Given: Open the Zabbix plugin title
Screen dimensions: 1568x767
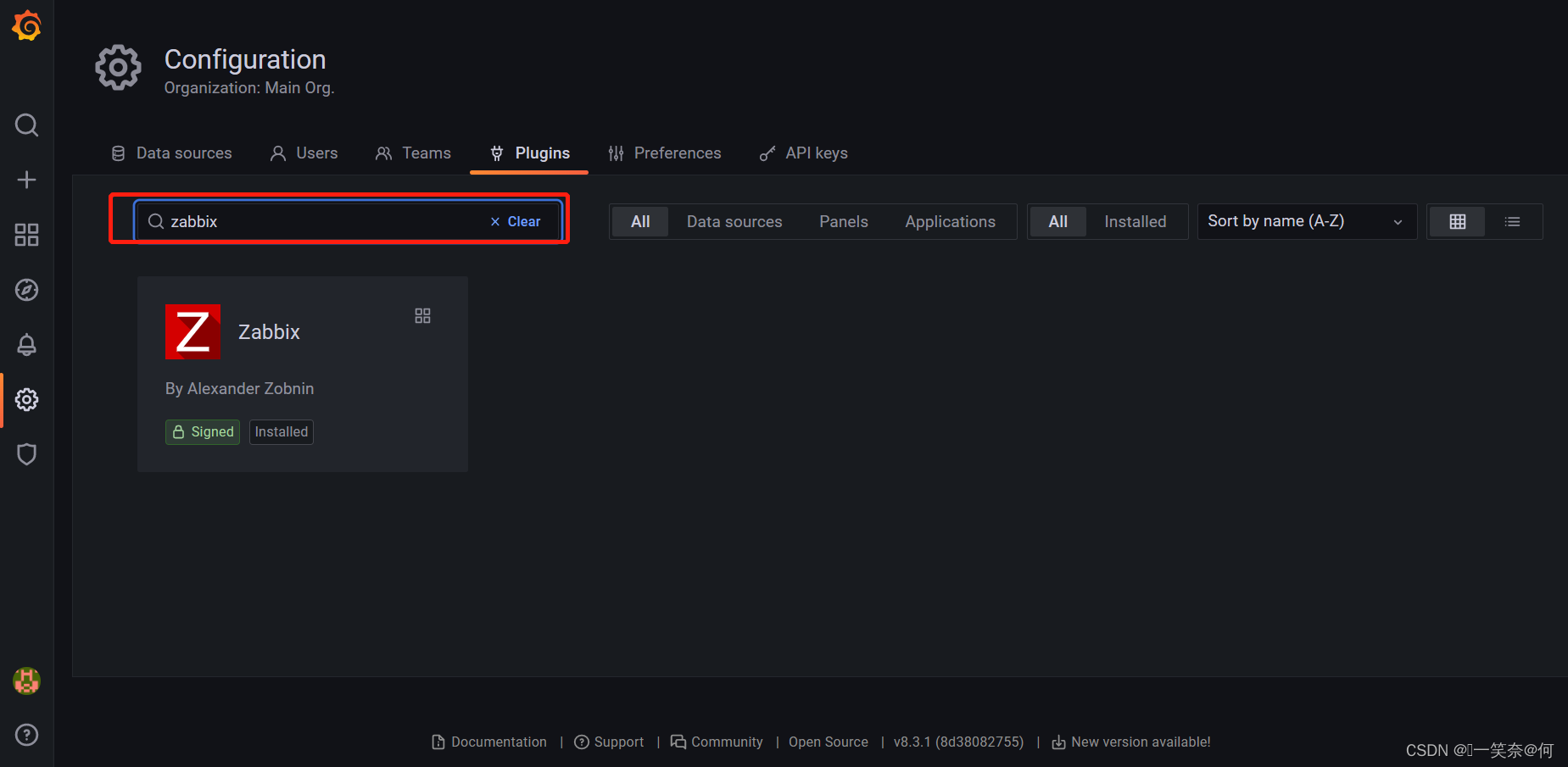Looking at the screenshot, I should 269,331.
